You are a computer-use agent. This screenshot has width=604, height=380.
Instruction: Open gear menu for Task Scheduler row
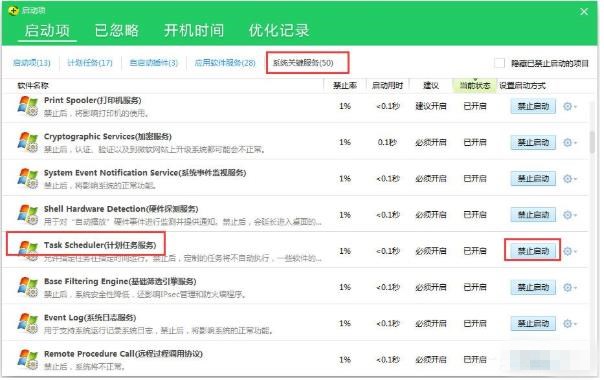tap(570, 251)
